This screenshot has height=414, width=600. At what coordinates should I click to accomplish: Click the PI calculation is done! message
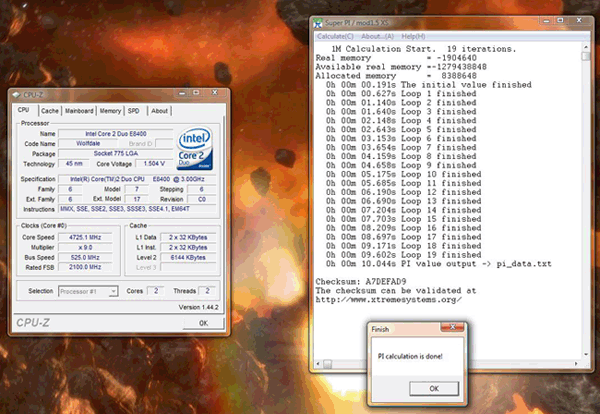410,356
